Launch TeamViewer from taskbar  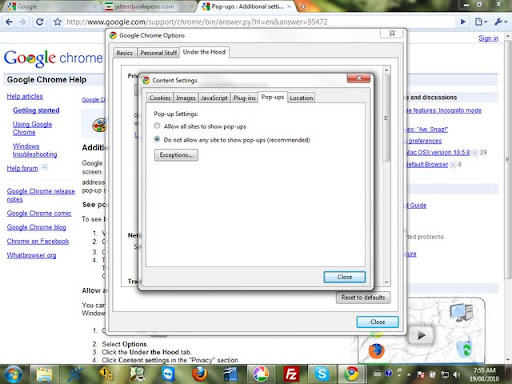pyautogui.click(x=168, y=374)
